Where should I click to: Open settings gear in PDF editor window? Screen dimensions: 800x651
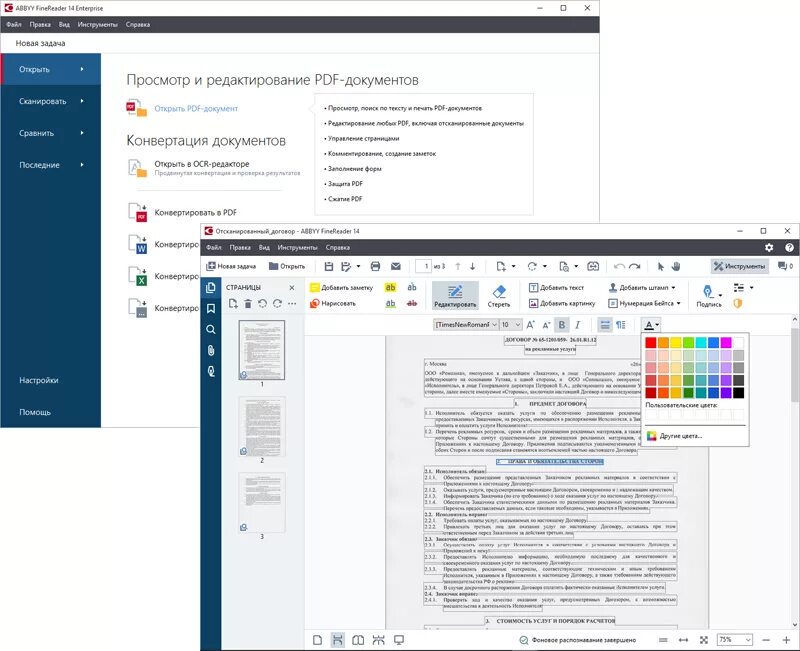point(769,247)
